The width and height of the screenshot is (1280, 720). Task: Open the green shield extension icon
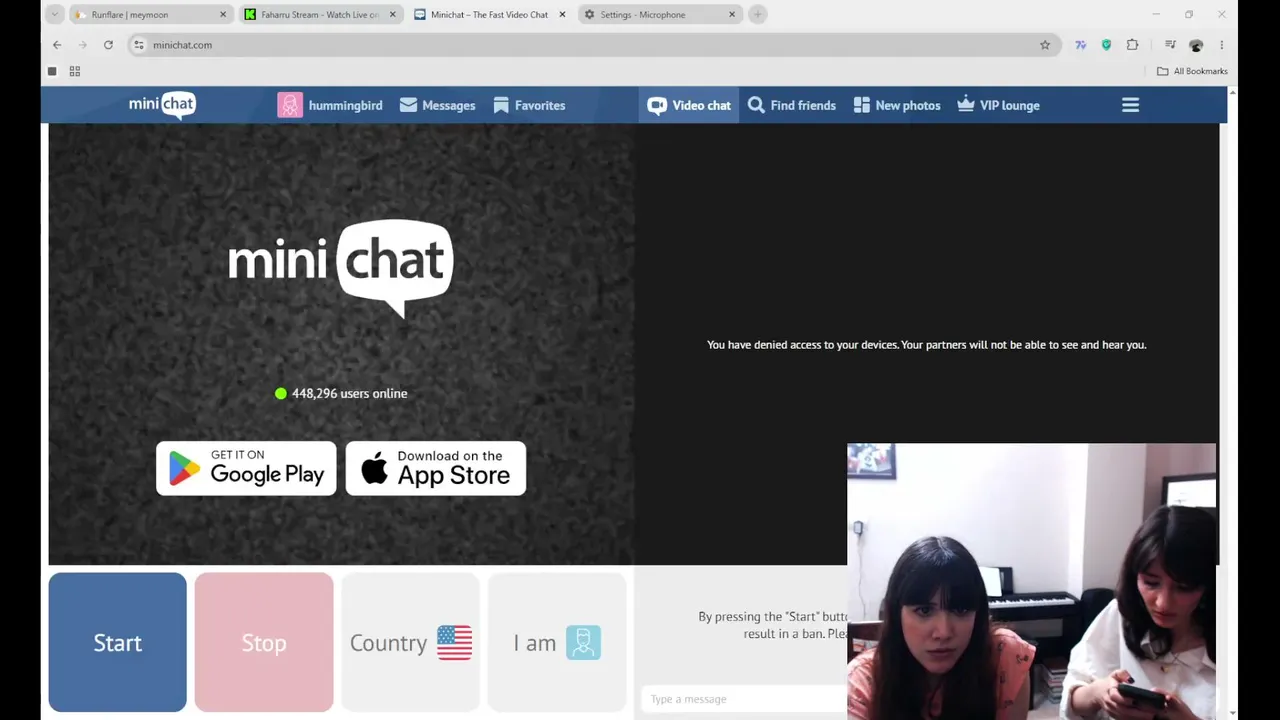tap(1106, 45)
